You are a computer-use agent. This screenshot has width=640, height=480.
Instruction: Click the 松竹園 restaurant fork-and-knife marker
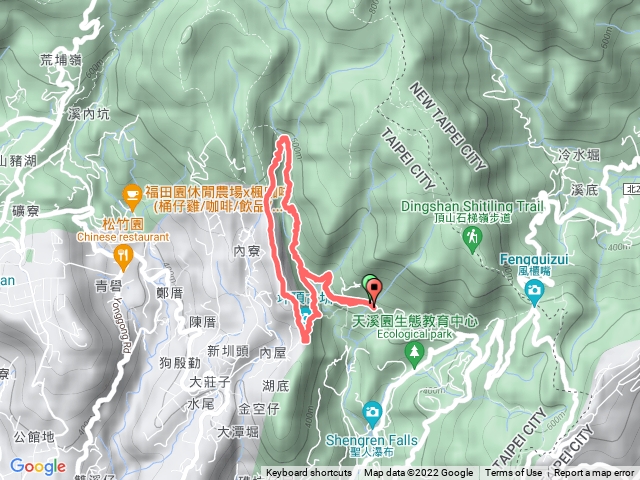(x=123, y=259)
